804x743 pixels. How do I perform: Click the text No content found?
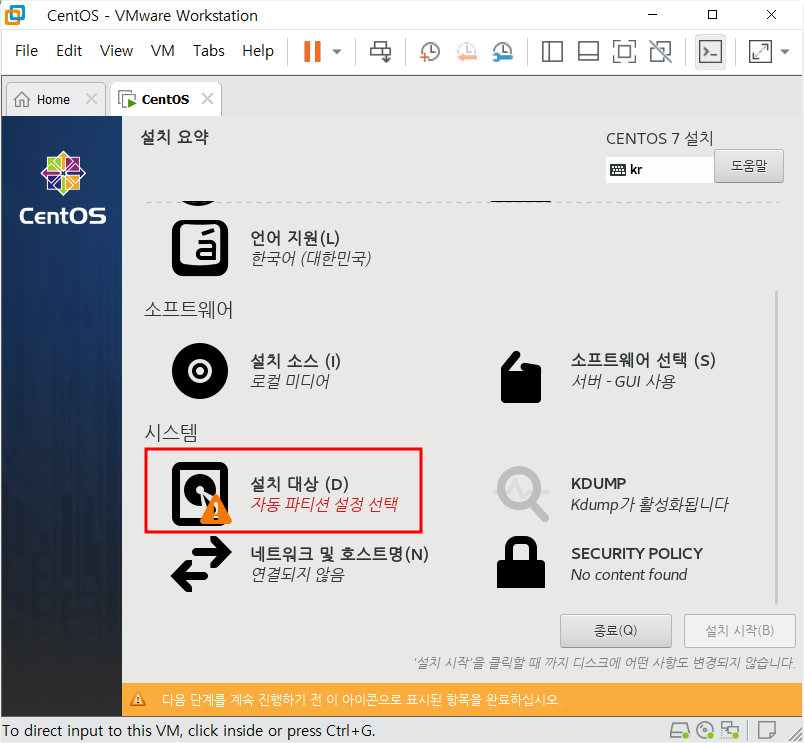pyautogui.click(x=629, y=574)
